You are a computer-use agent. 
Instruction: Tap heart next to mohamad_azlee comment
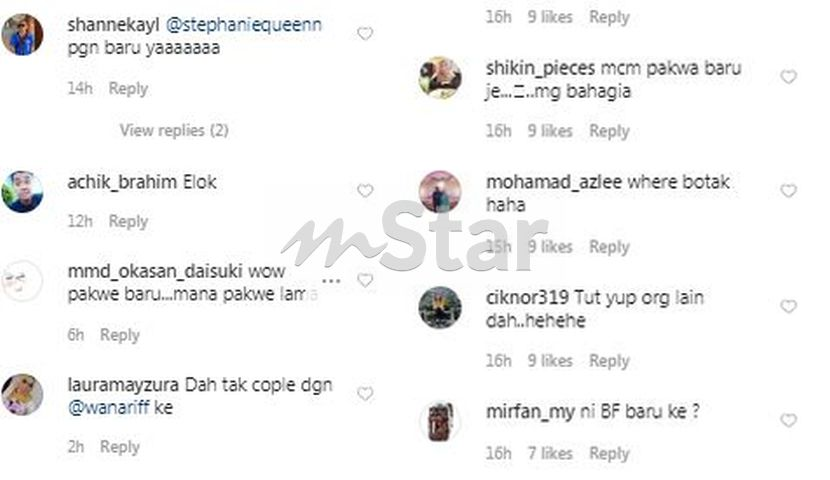789,191
